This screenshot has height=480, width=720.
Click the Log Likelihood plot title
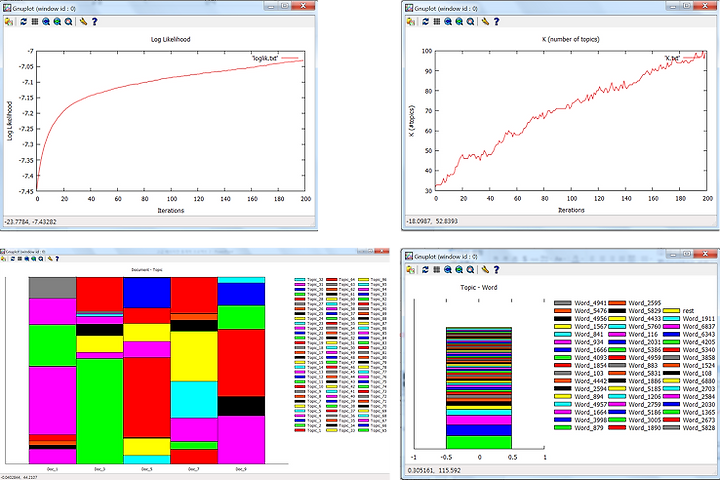[x=170, y=40]
